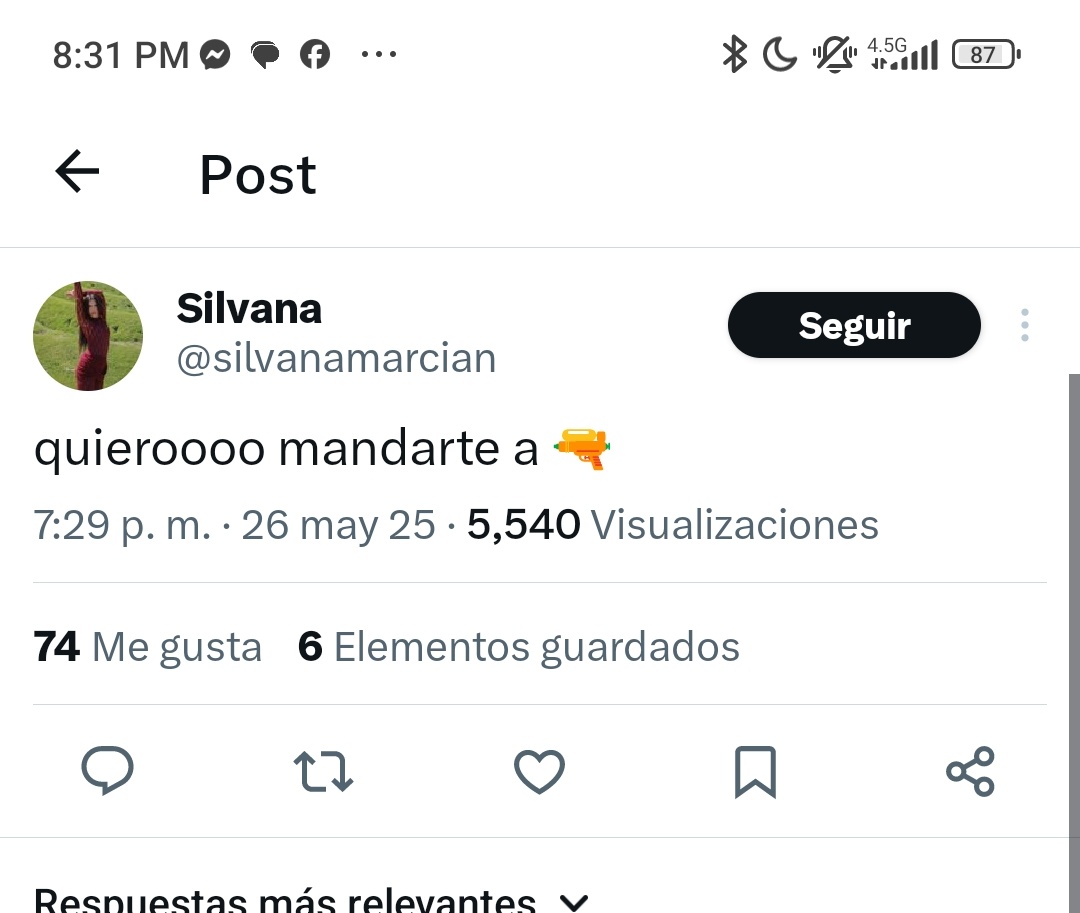View the 74 Me gusta list
The image size is (1080, 913).
147,647
